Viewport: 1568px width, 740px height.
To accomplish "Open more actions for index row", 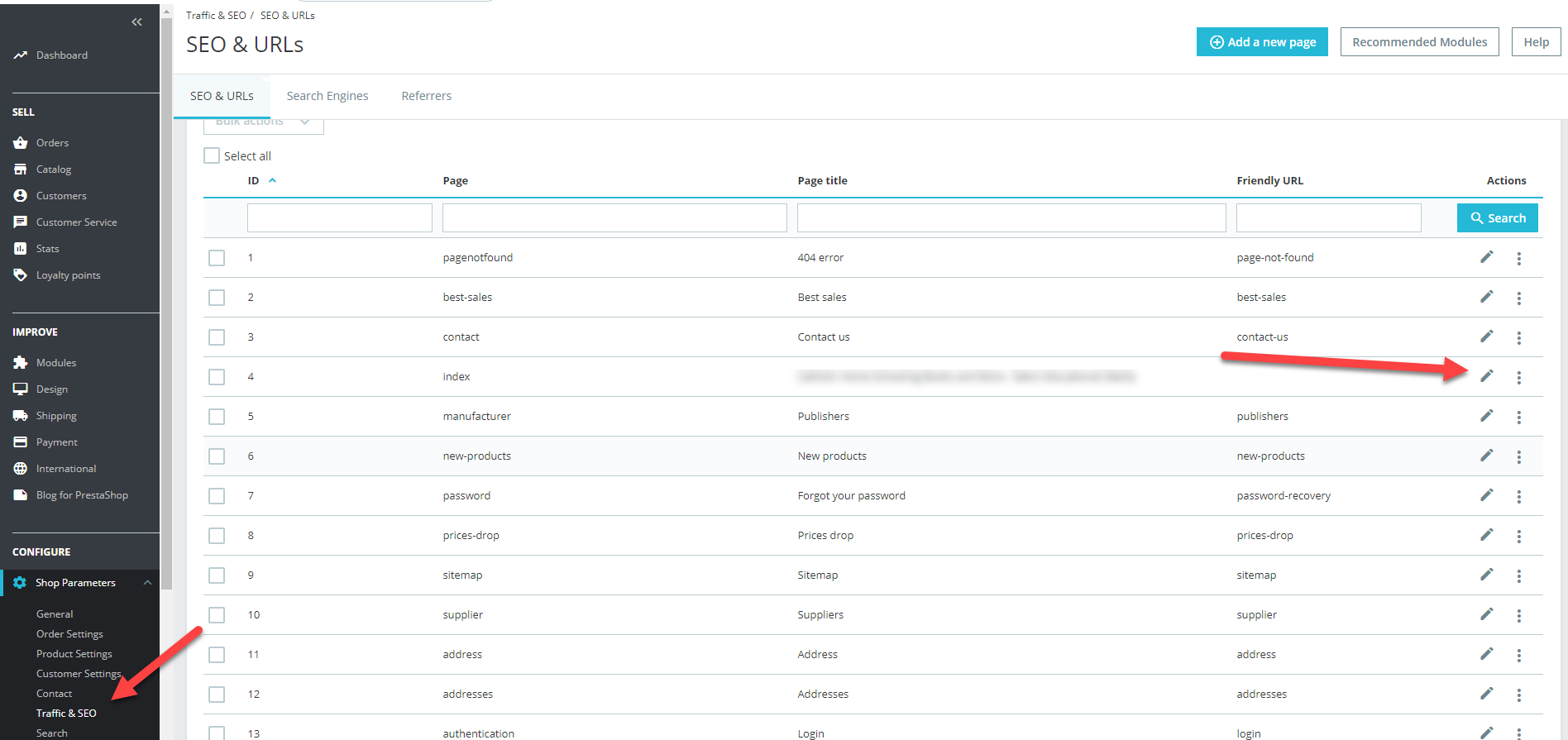I will click(x=1519, y=378).
